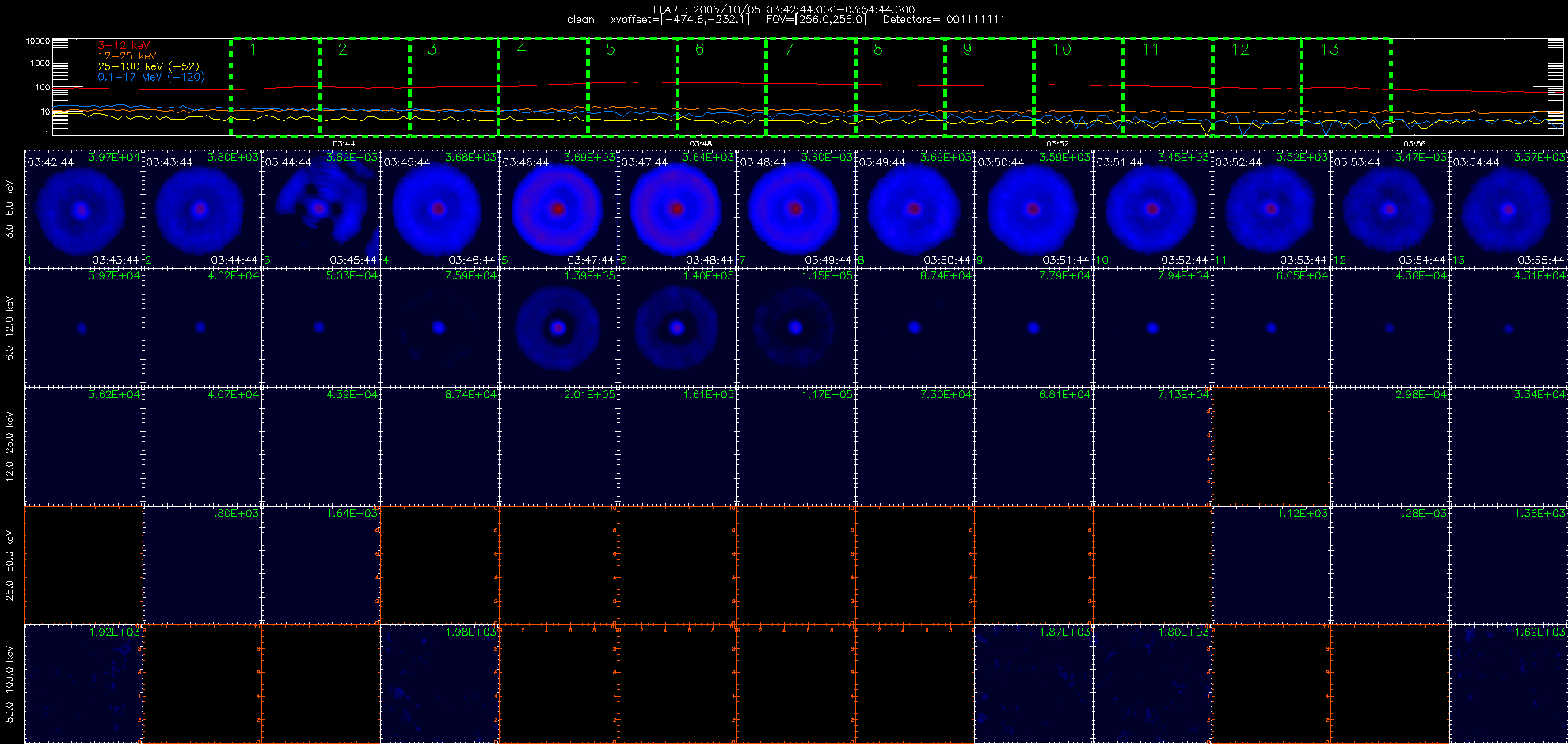Click the 1.61E+05 peak value
The width and height of the screenshot is (1568, 744).
click(708, 394)
